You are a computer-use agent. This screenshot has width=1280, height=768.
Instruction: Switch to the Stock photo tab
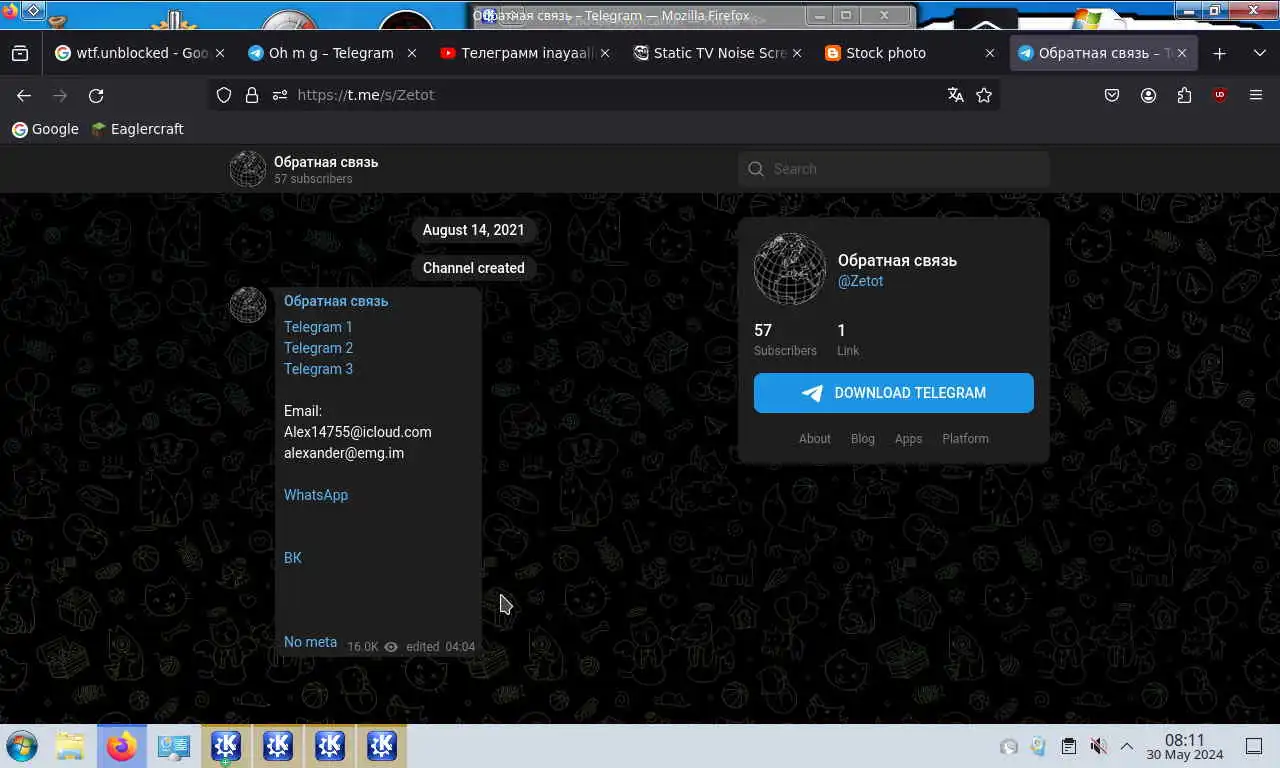[910, 53]
